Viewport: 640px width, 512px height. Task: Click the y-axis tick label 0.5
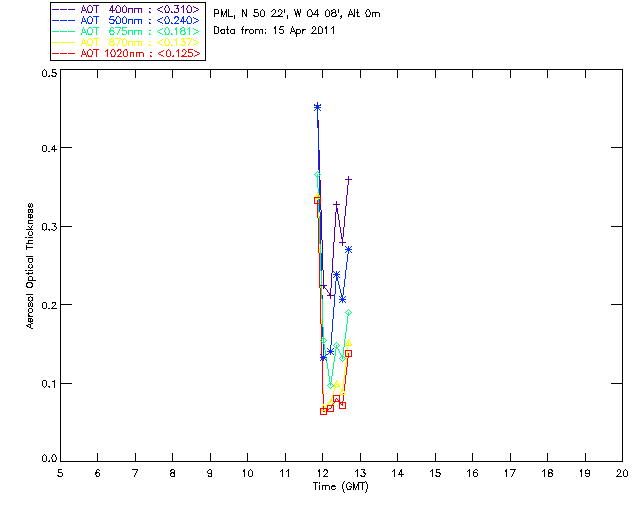tap(49, 73)
